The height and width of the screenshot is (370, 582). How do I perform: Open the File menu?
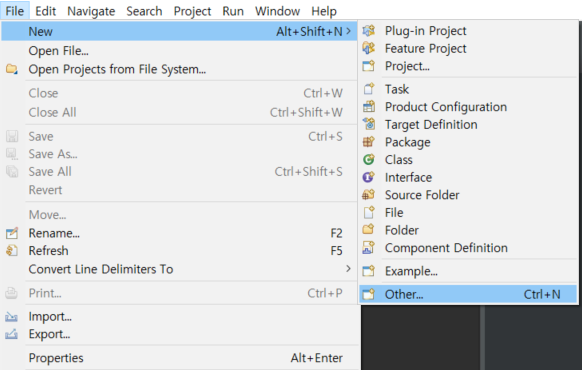click(14, 11)
